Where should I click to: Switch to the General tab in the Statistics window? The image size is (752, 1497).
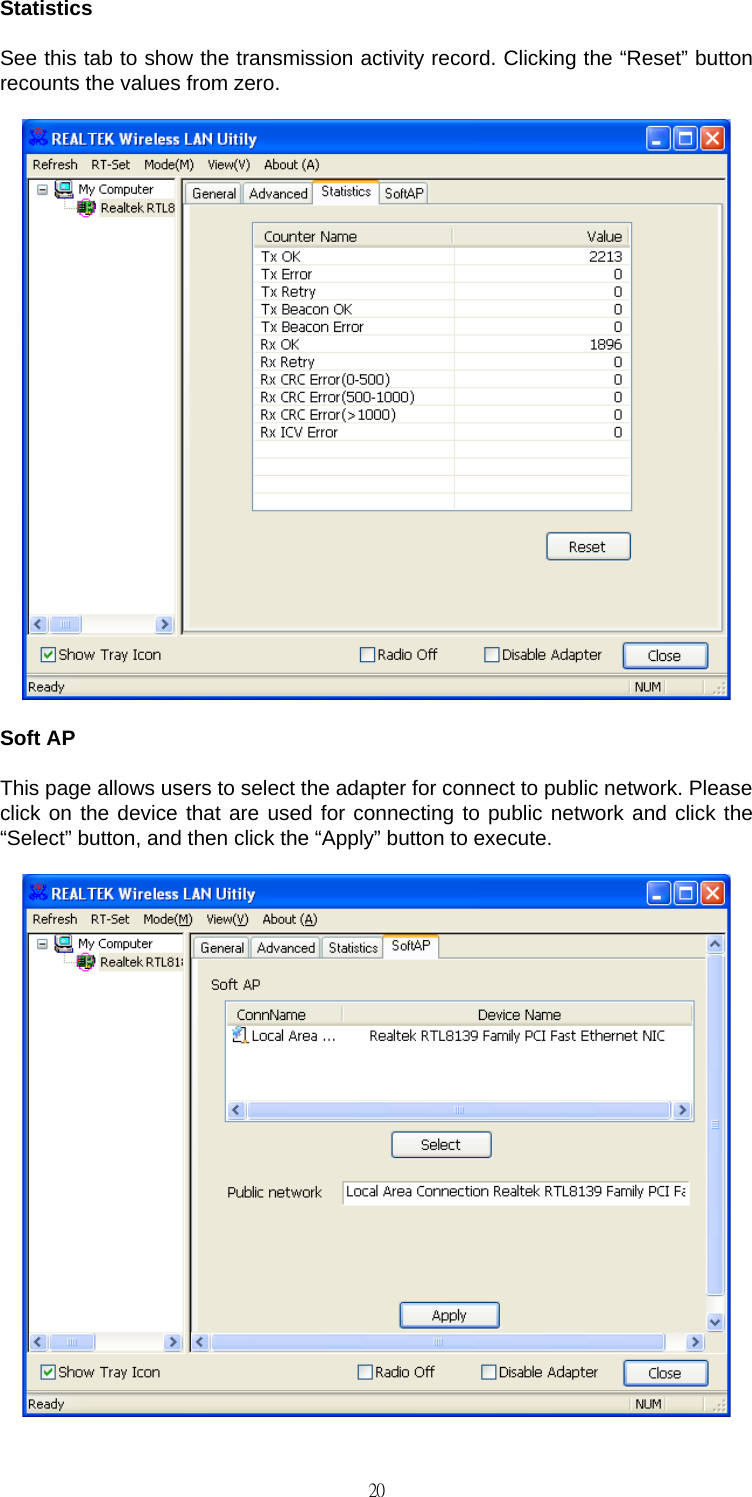coord(214,194)
